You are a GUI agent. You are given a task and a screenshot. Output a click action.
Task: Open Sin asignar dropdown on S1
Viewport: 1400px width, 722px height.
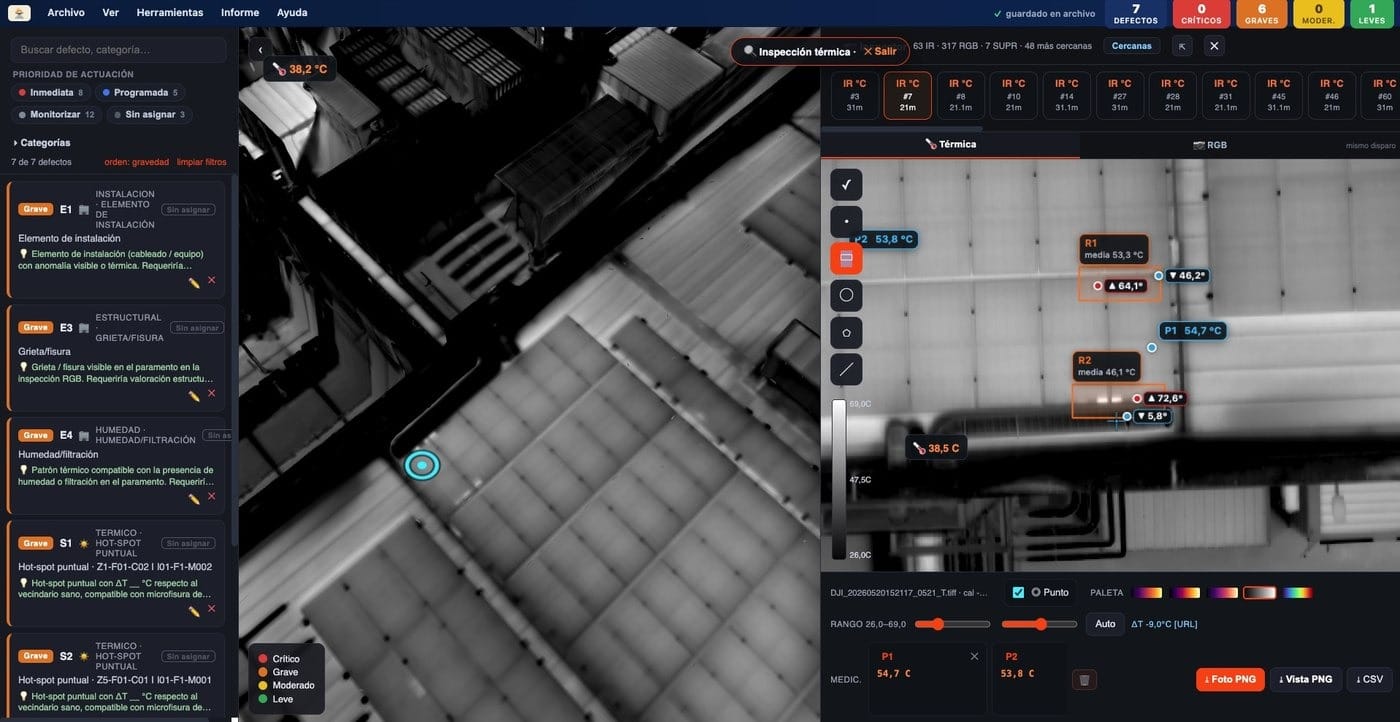pyautogui.click(x=188, y=544)
